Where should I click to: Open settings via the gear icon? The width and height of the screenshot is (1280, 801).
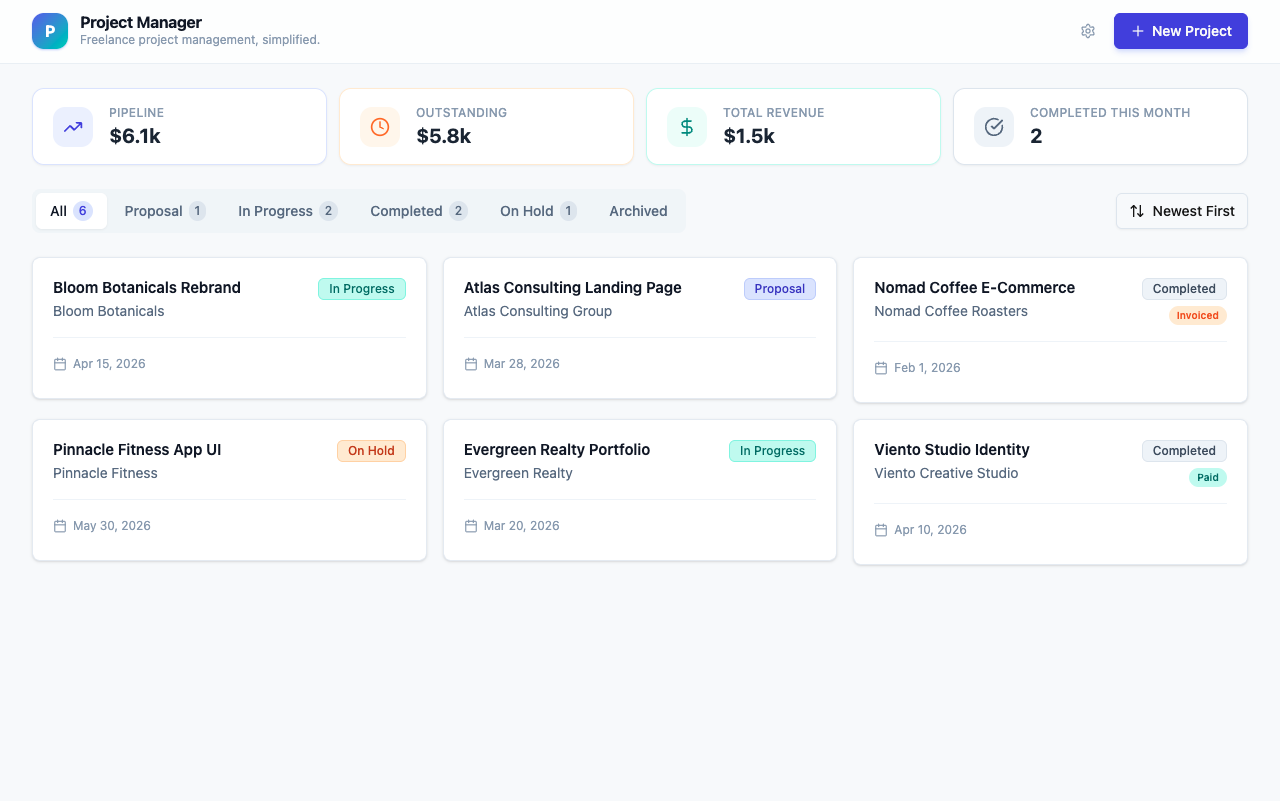(x=1088, y=31)
